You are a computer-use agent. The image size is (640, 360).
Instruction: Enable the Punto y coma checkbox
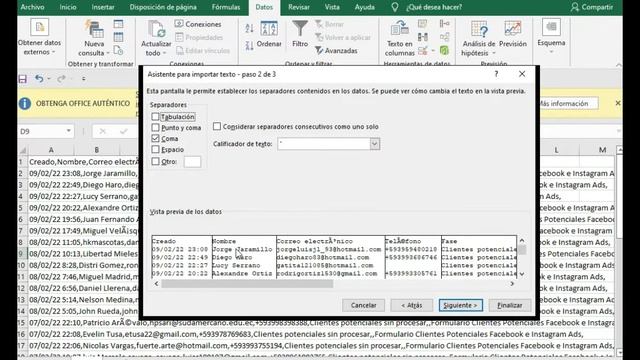pyautogui.click(x=155, y=128)
